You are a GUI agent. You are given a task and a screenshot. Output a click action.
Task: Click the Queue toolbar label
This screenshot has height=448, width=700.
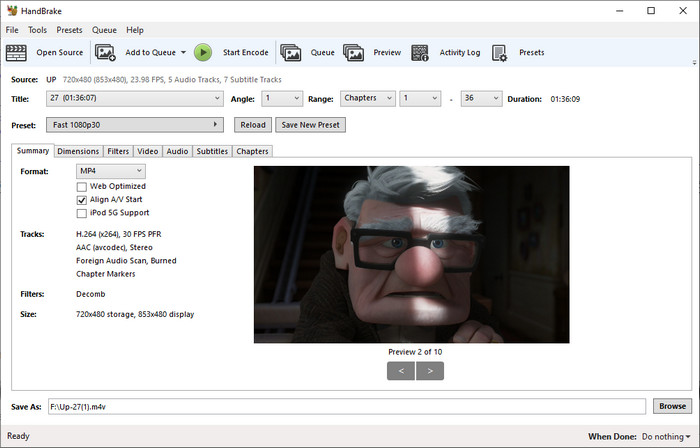tap(322, 53)
